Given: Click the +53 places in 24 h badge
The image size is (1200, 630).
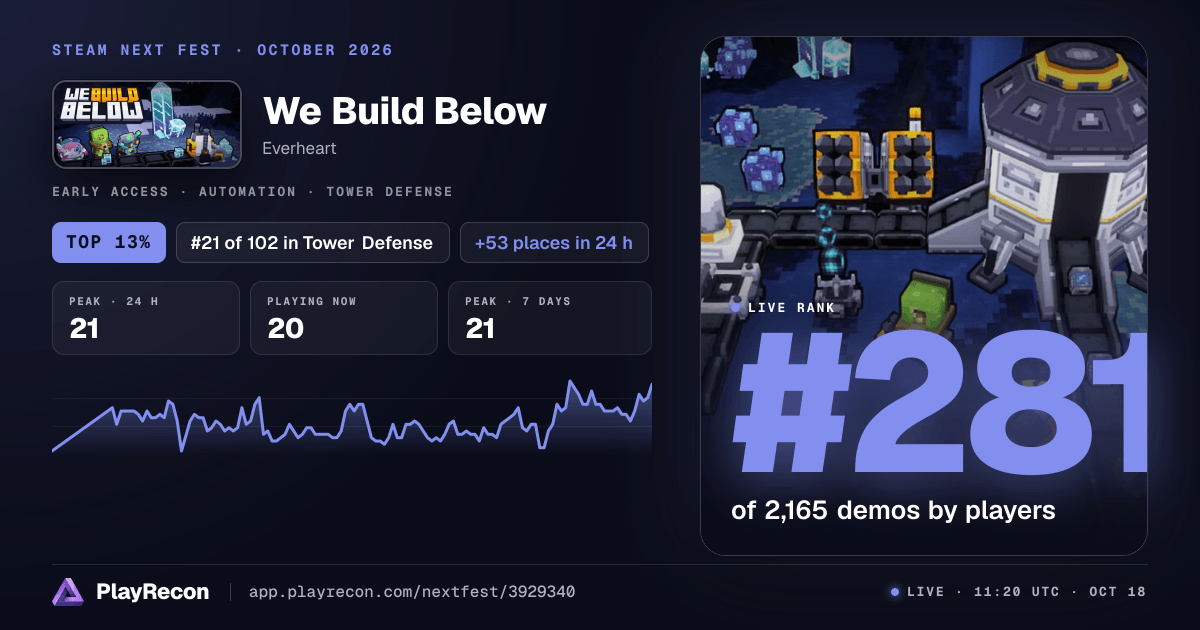Looking at the screenshot, I should [554, 242].
